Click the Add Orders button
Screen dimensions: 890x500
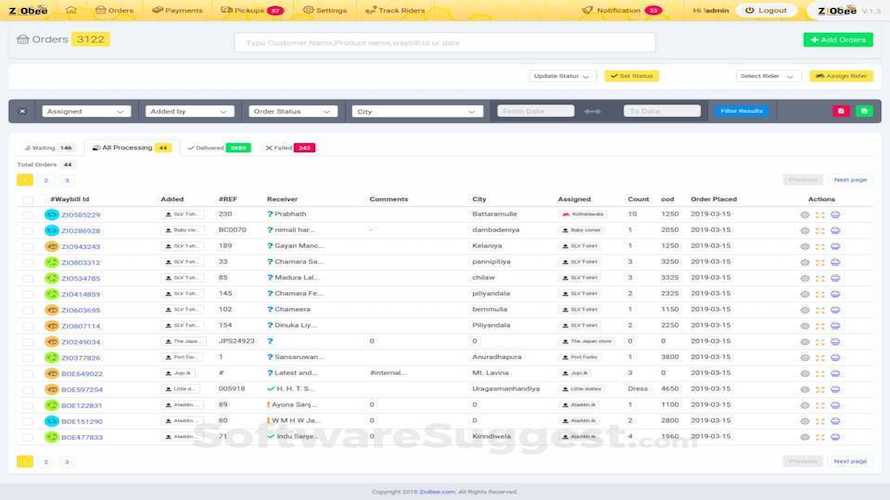[838, 40]
